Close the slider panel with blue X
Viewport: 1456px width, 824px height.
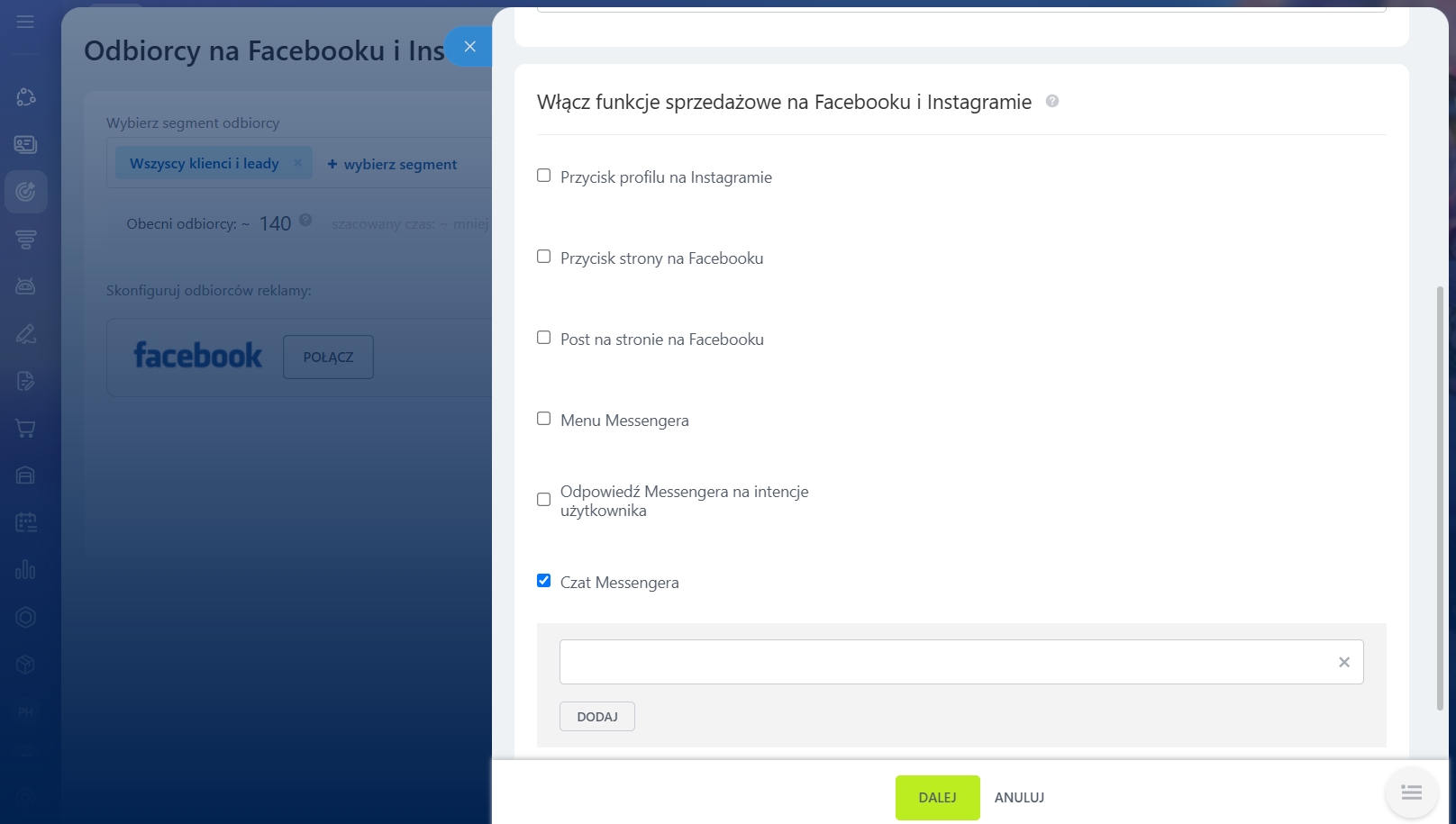click(x=469, y=47)
